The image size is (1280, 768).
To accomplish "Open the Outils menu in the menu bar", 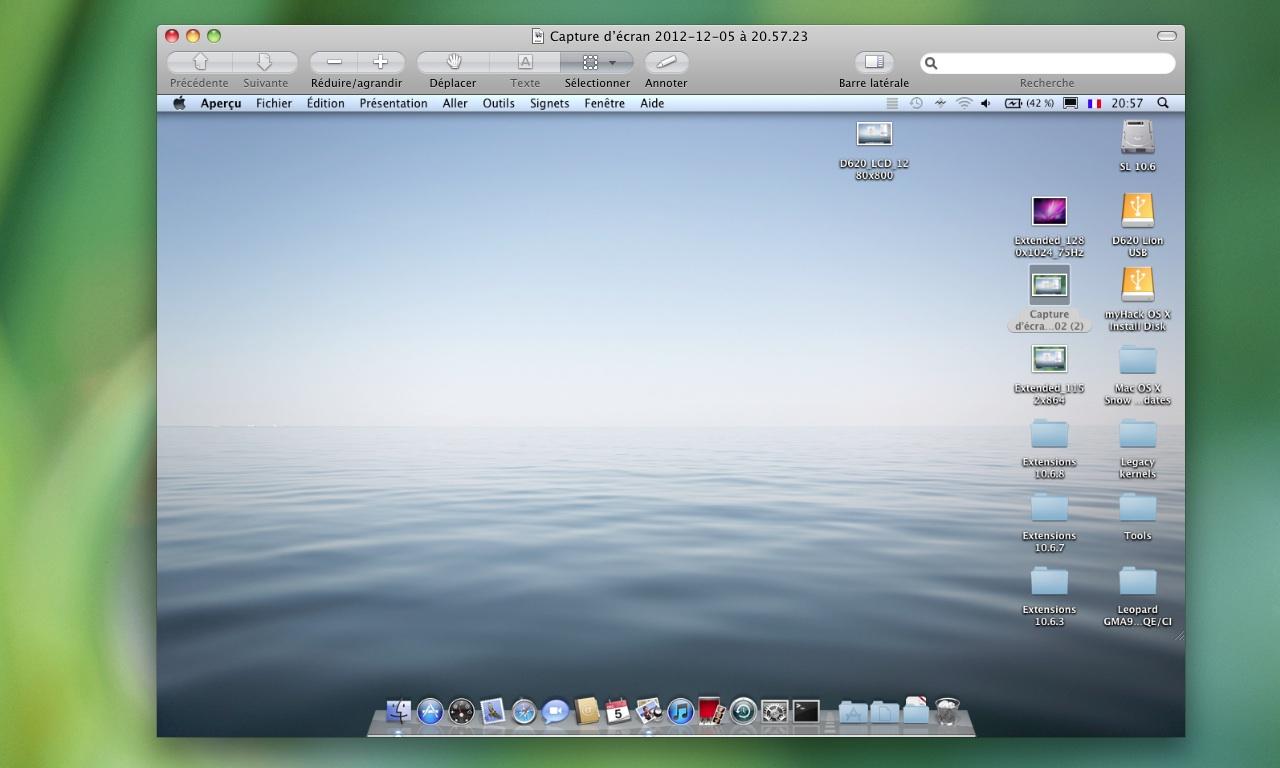I will (x=498, y=103).
